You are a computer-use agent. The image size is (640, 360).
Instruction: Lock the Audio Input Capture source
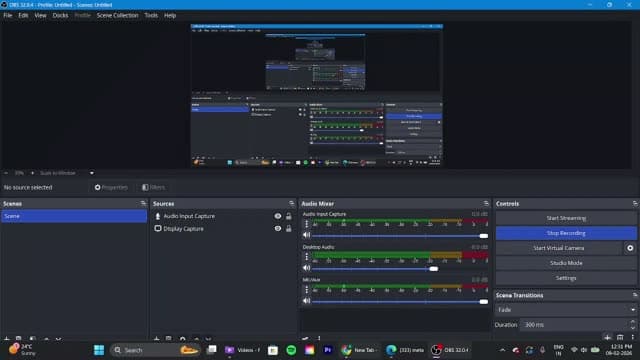pyautogui.click(x=289, y=216)
